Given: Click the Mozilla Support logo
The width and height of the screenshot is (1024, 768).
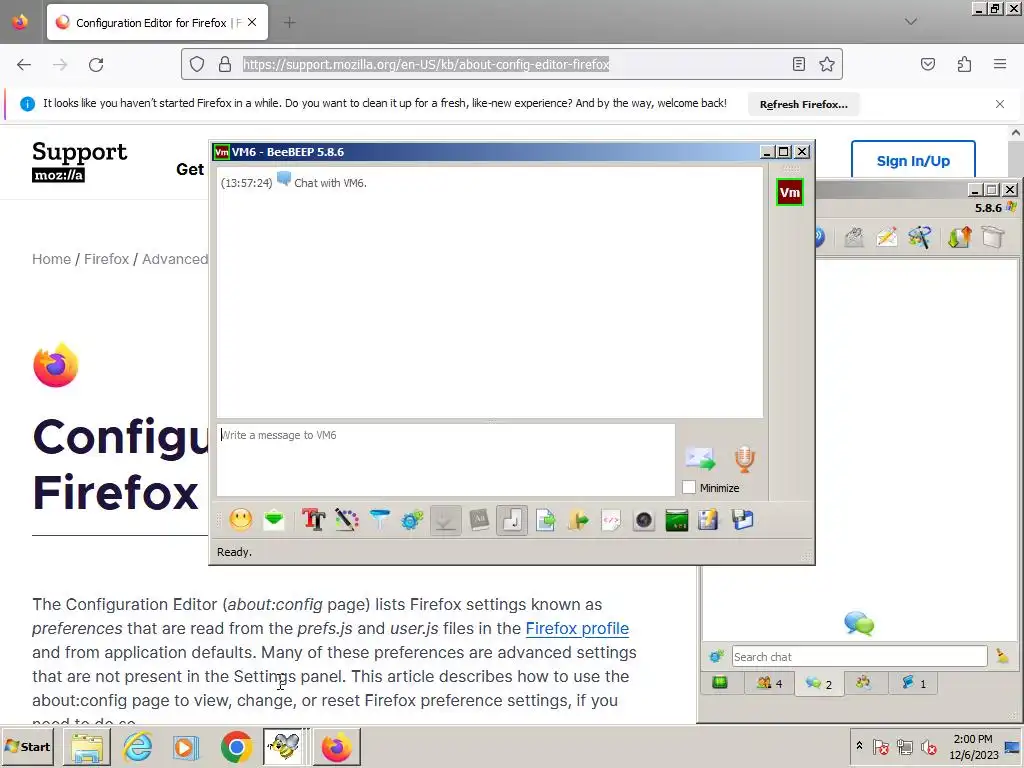Looking at the screenshot, I should click(x=79, y=161).
